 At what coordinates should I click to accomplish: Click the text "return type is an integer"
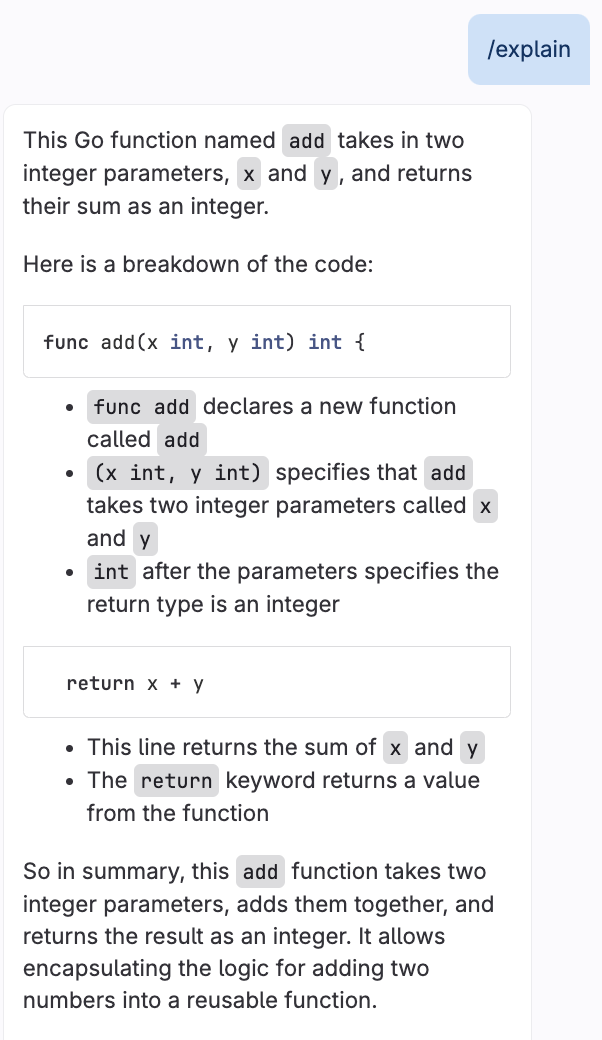213,604
